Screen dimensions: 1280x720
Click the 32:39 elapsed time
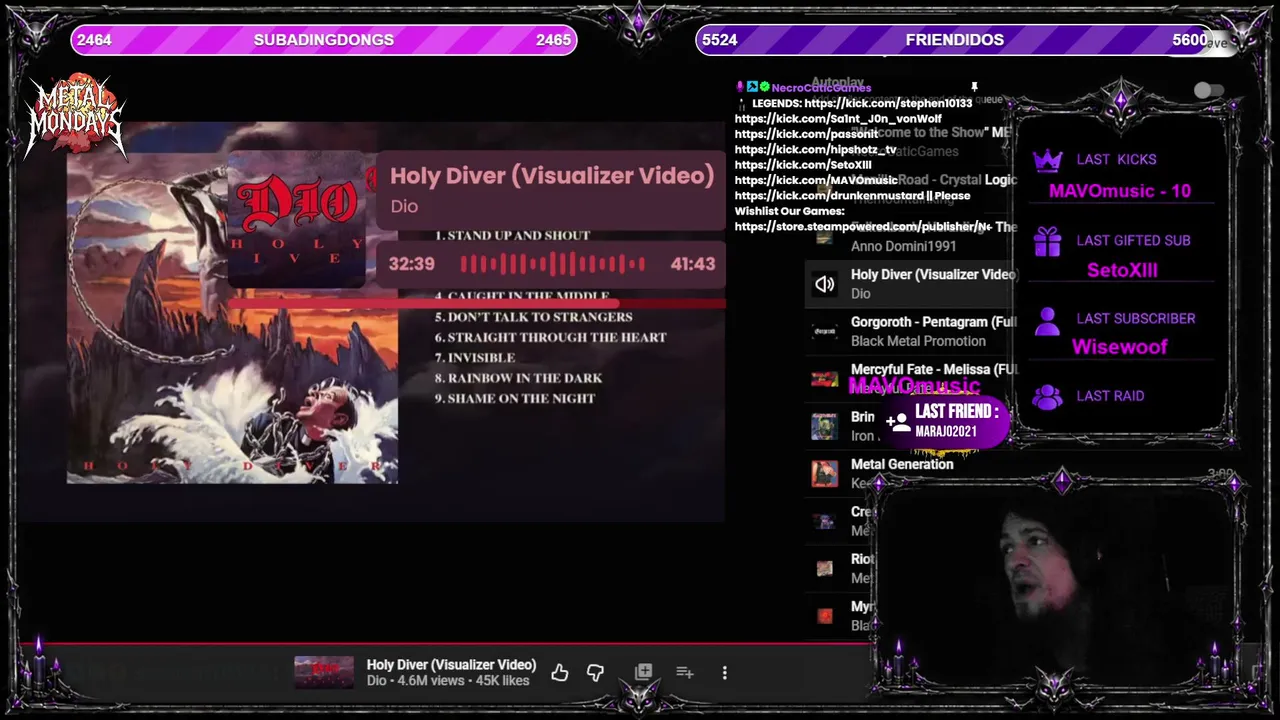tap(412, 264)
